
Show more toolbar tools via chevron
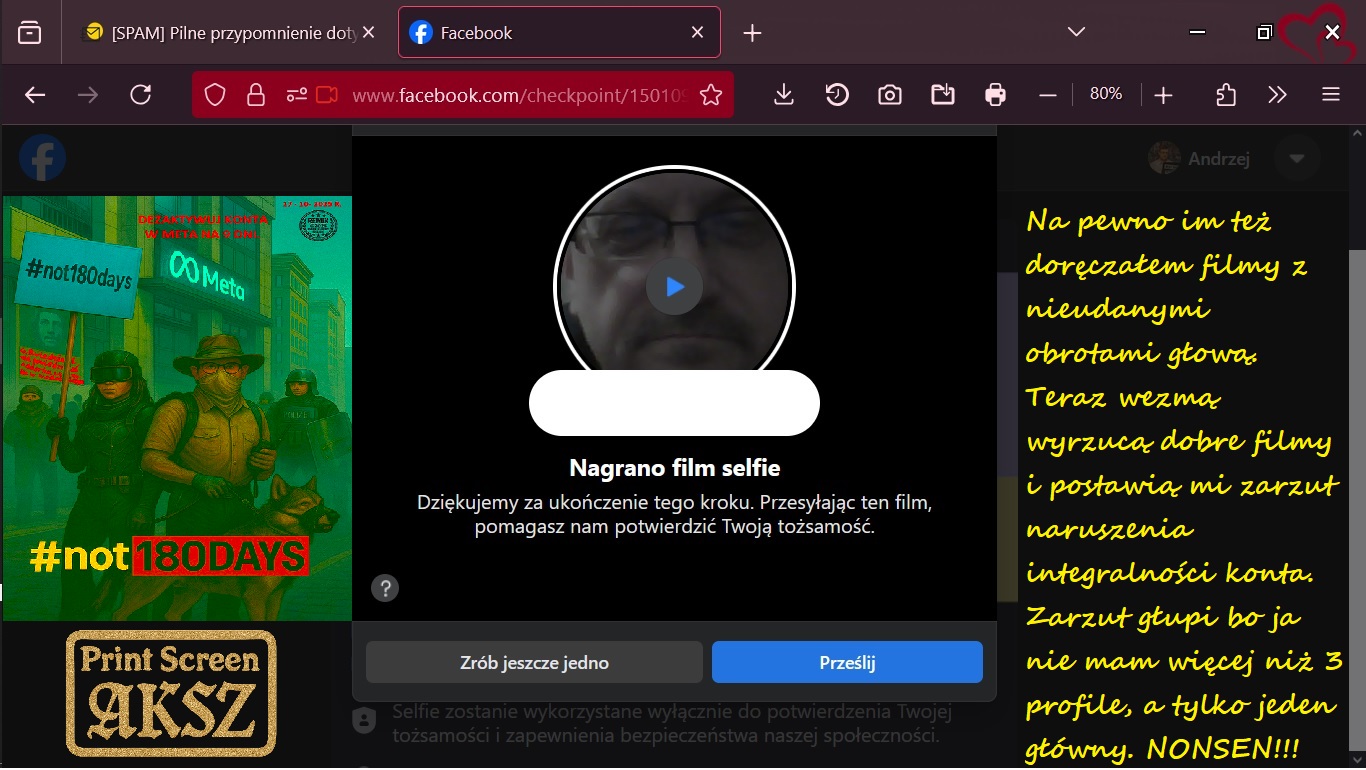[x=1277, y=95]
